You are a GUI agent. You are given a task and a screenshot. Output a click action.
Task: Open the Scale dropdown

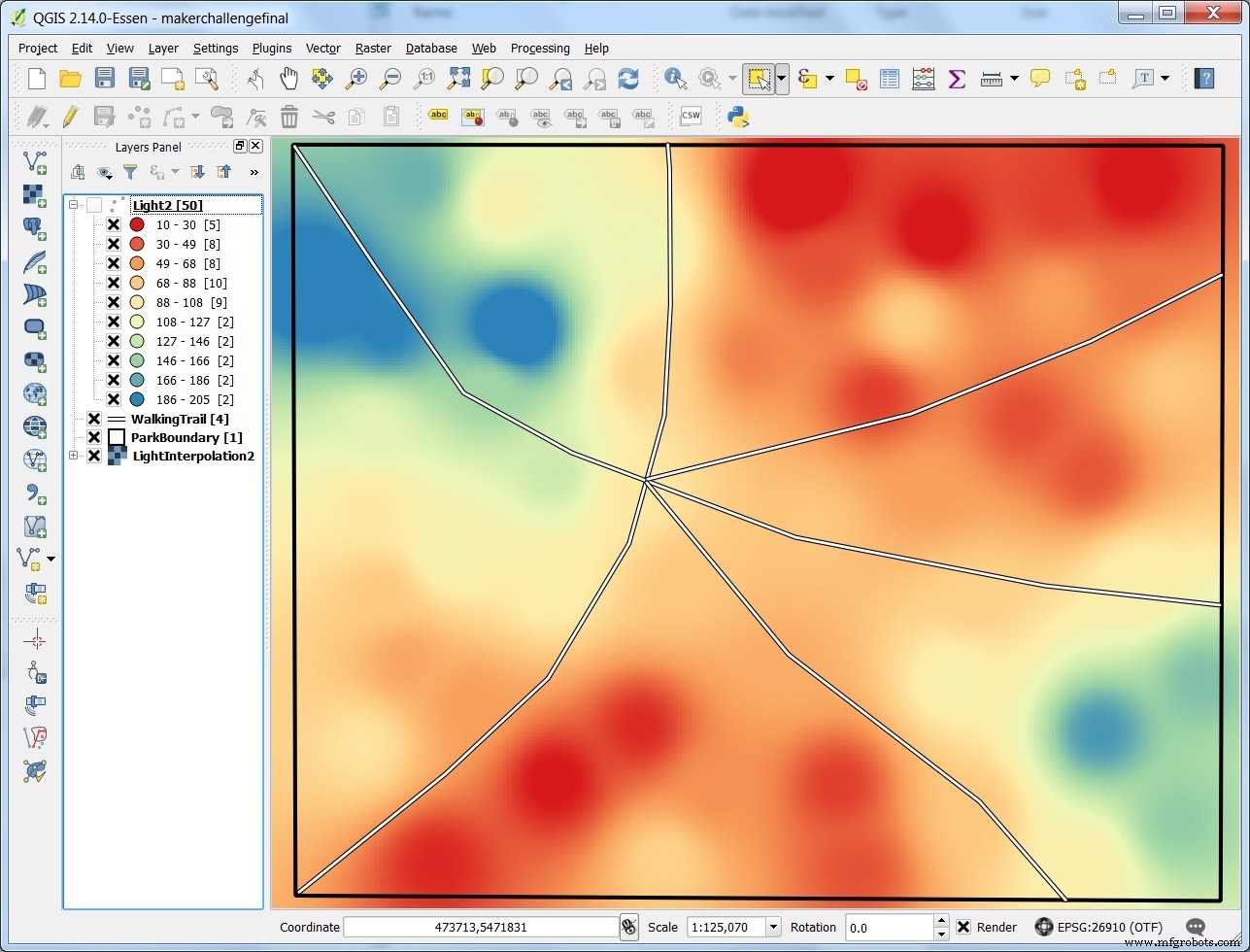click(772, 927)
